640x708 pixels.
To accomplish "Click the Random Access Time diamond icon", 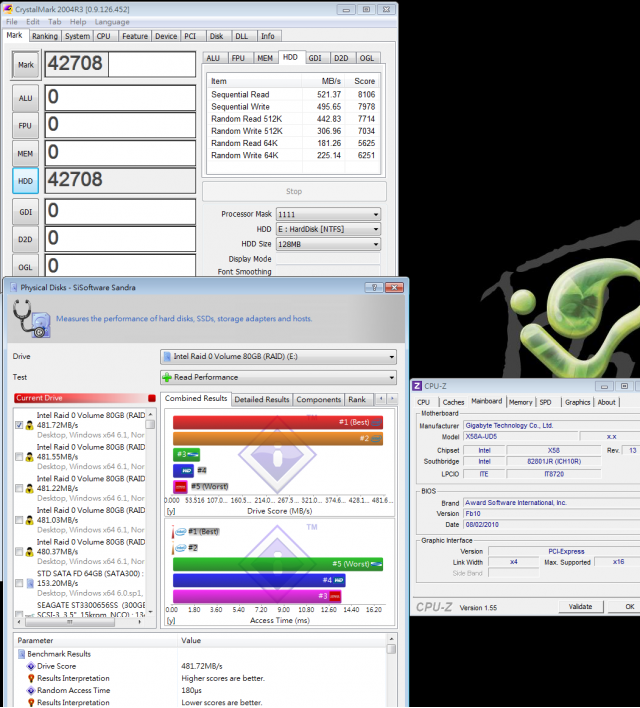I will [x=31, y=691].
